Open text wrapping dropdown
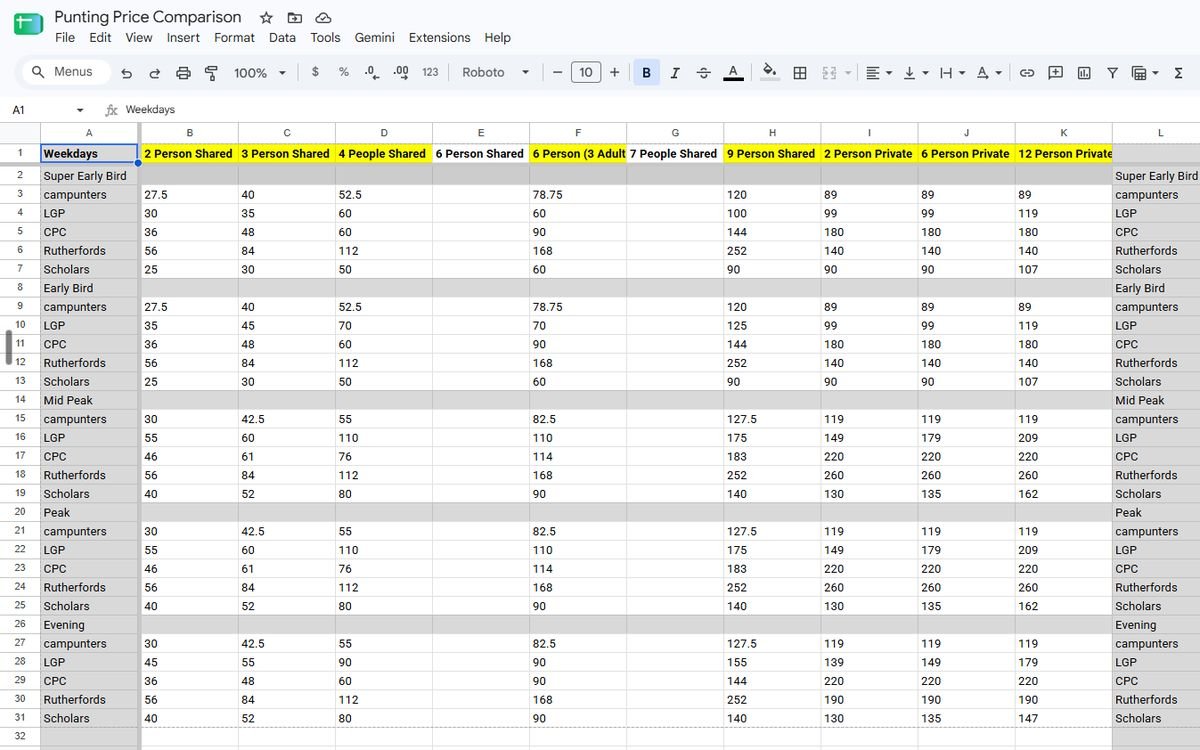This screenshot has height=750, width=1200. click(951, 73)
